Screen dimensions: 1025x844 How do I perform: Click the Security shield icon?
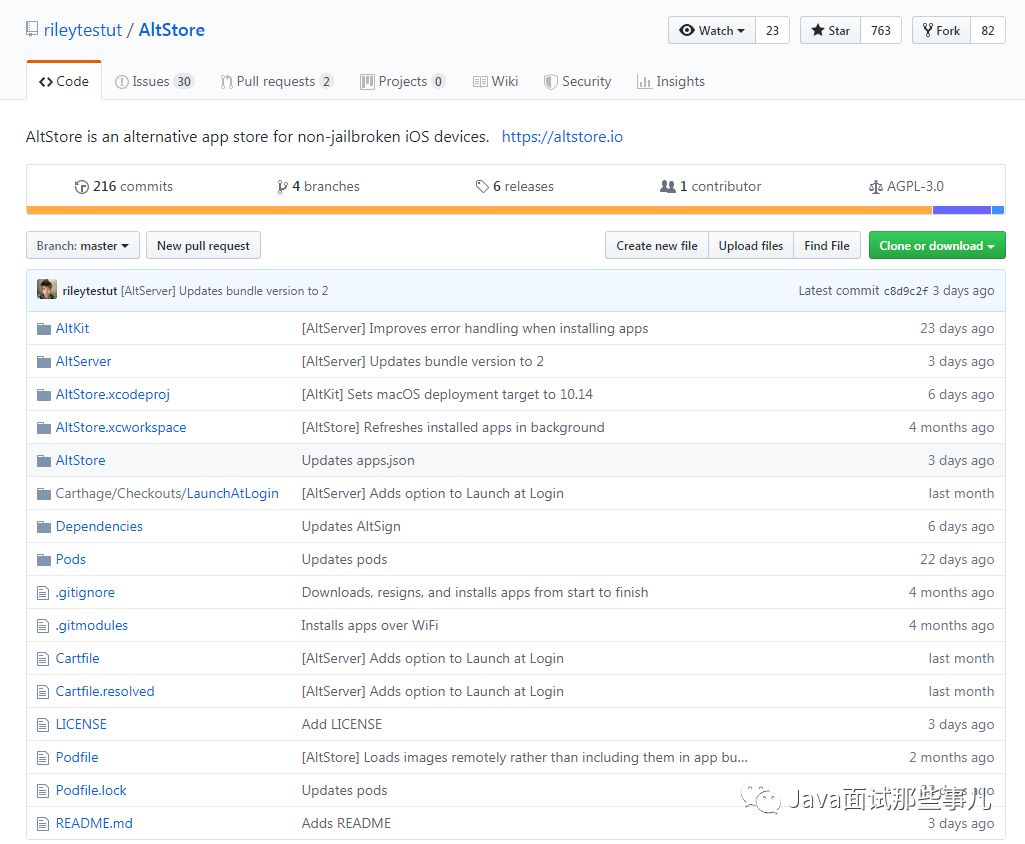[550, 82]
